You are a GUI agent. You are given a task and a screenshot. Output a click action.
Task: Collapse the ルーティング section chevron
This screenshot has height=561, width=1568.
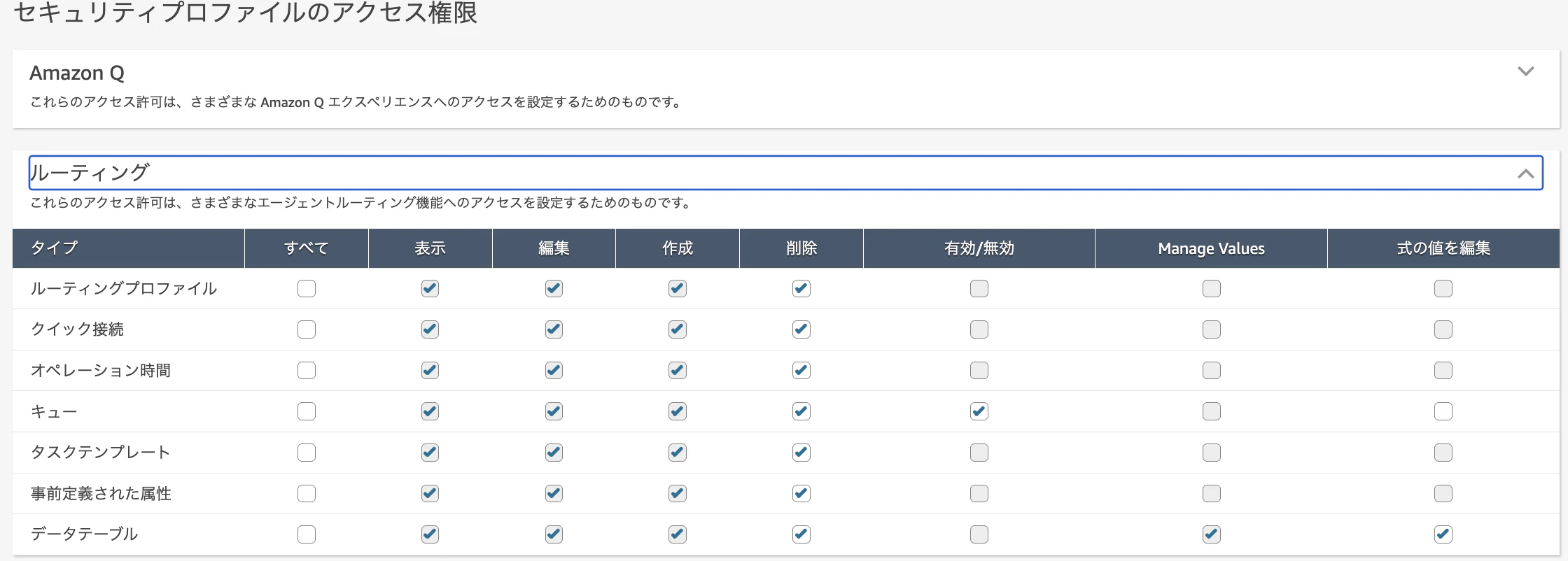[1525, 173]
